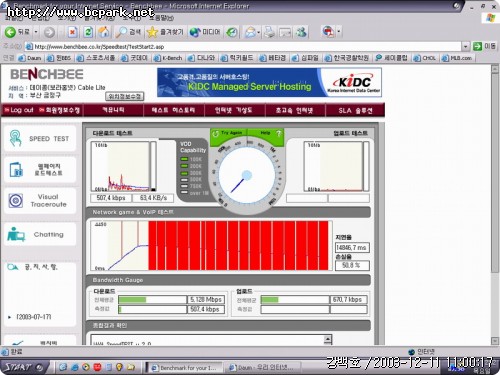This screenshot has width=500, height=375.
Task: Open the History clock icon
Action: 231,32
